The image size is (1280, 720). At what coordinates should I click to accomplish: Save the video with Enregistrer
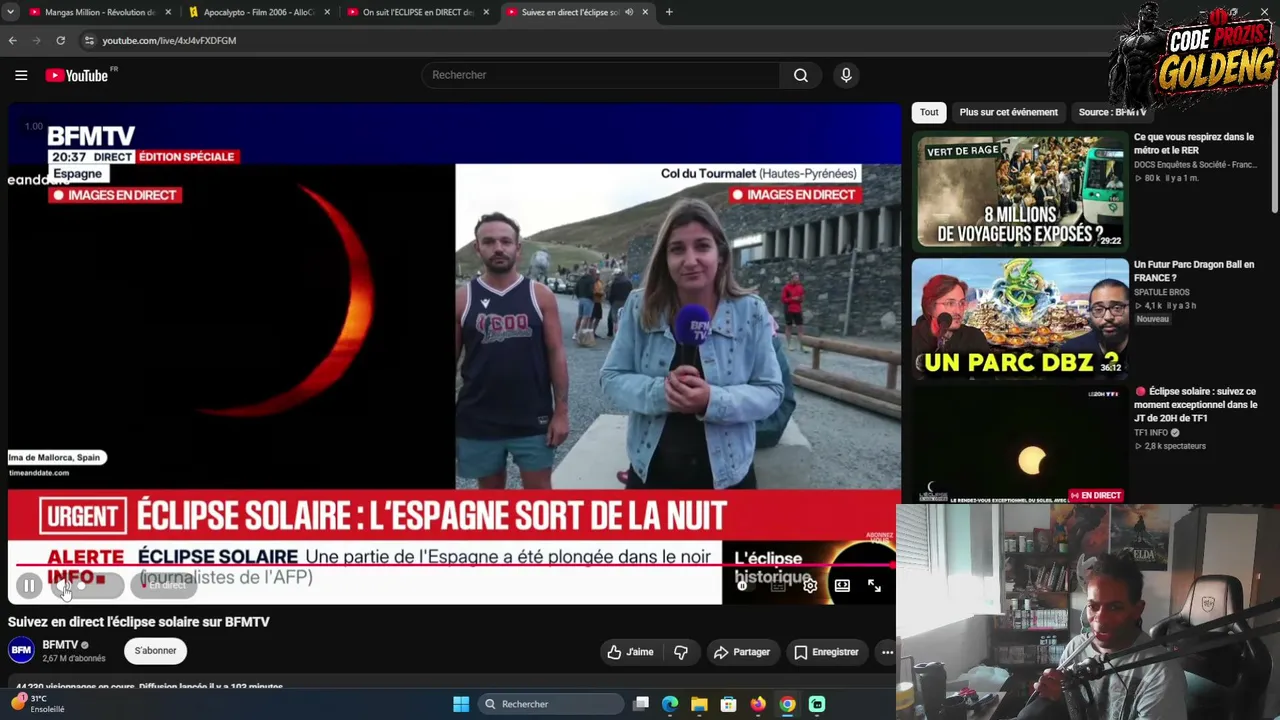pyautogui.click(x=826, y=652)
